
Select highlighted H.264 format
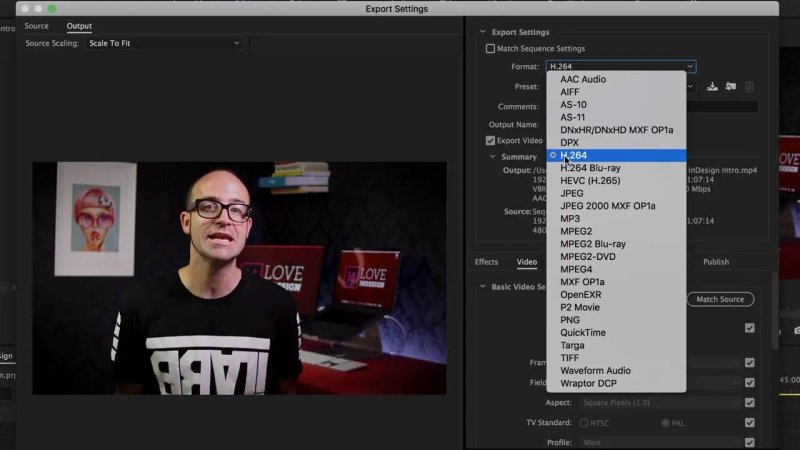(616, 155)
